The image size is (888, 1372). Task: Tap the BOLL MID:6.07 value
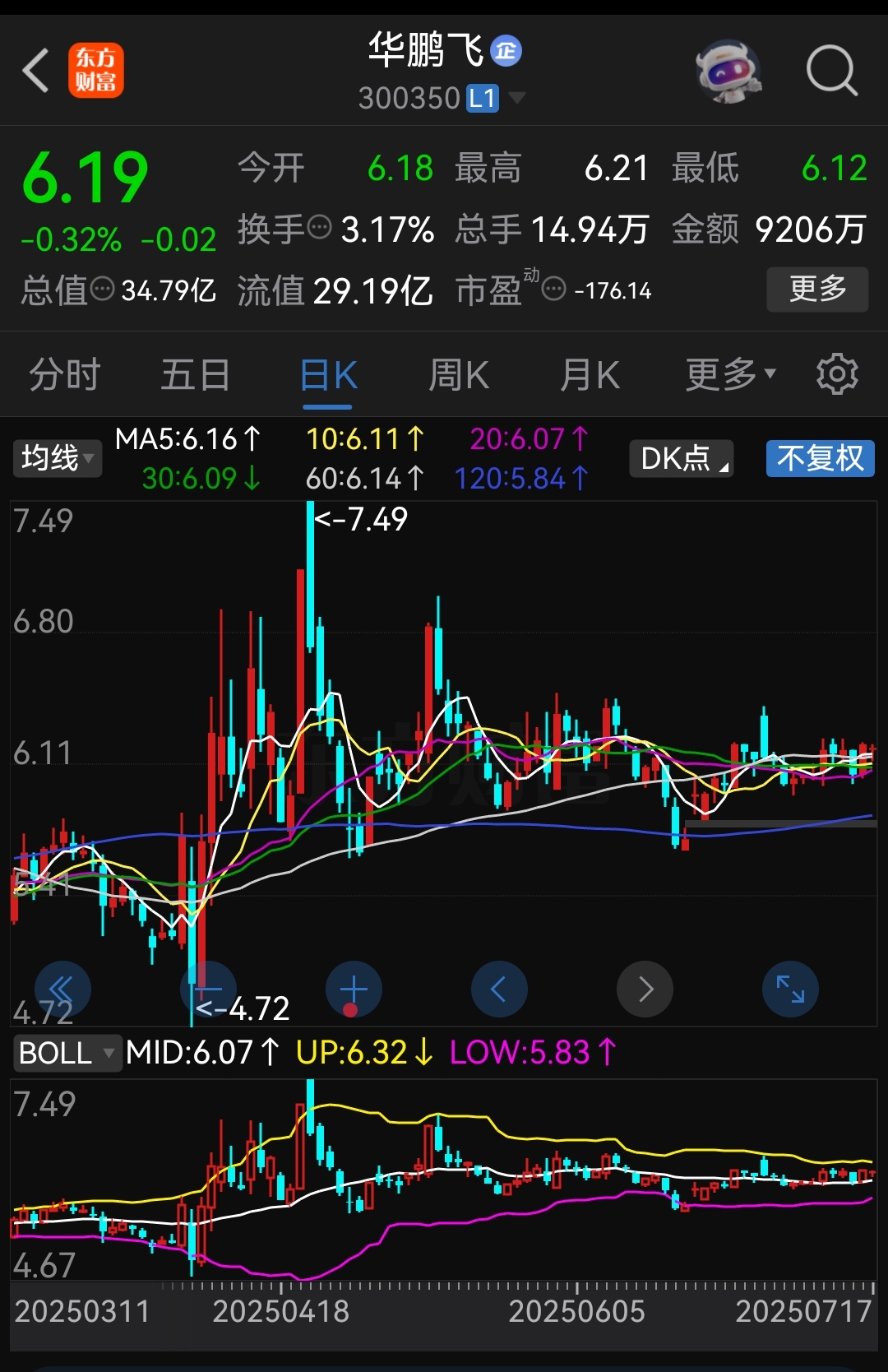[x=202, y=1052]
